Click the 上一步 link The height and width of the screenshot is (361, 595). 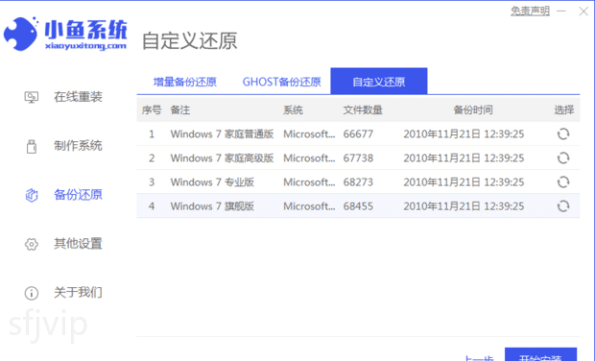point(479,358)
